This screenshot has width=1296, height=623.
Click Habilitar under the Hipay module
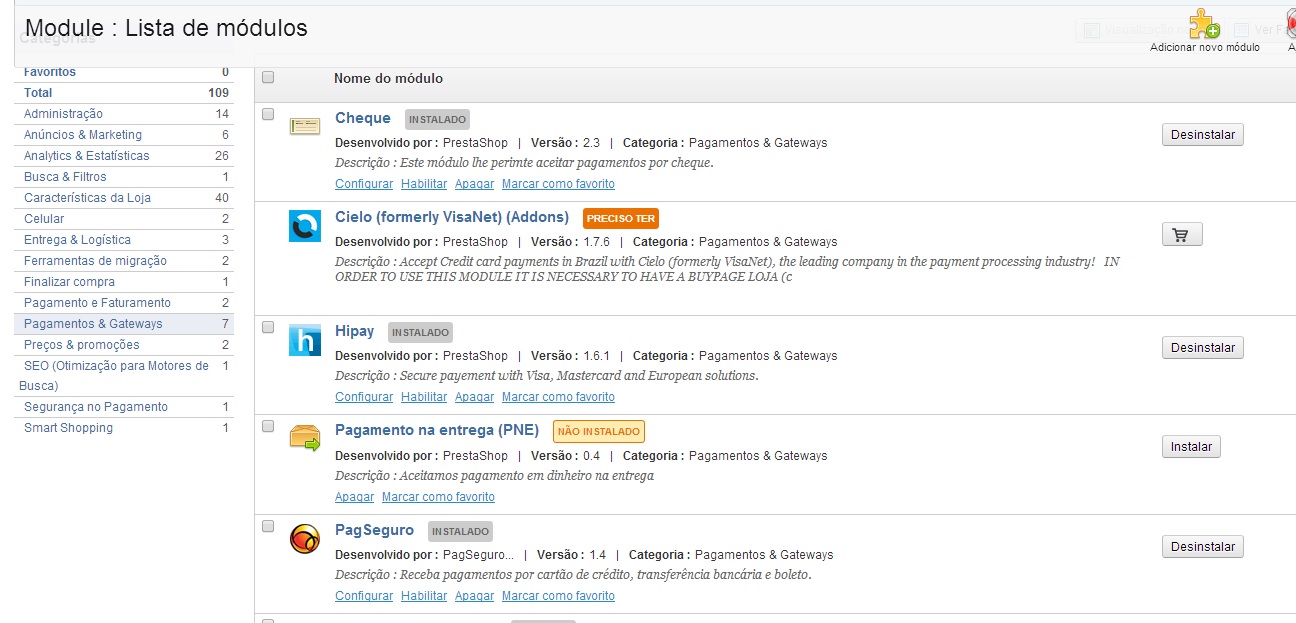pyautogui.click(x=424, y=397)
